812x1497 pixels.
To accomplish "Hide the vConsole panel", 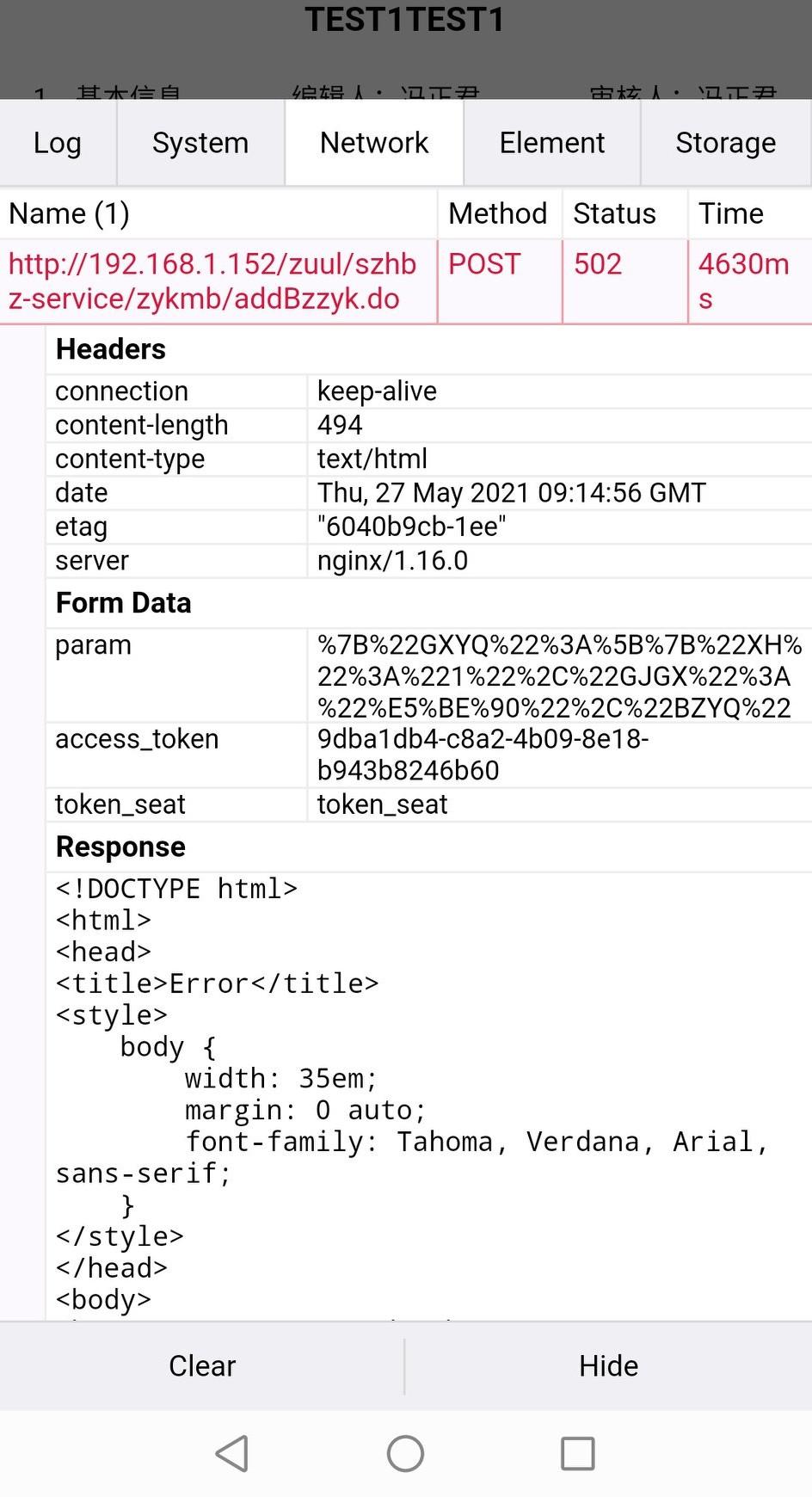I will [x=609, y=1366].
